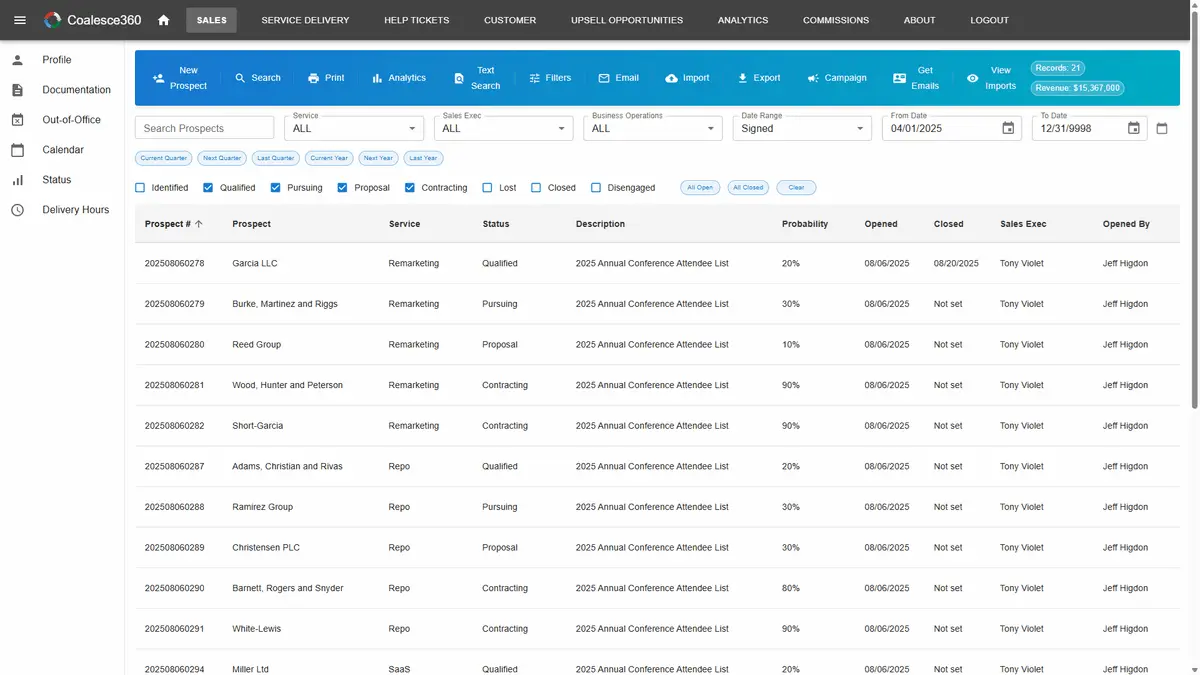Click the Revenue $15,367,000 badge
Image resolution: width=1200 pixels, height=675 pixels.
click(x=1077, y=88)
